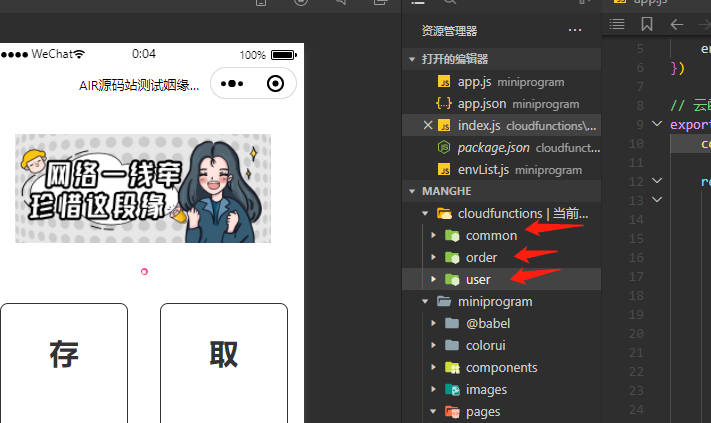The height and width of the screenshot is (423, 711).
Task: Select index.js cloudfunctions in open editors
Action: coord(501,125)
